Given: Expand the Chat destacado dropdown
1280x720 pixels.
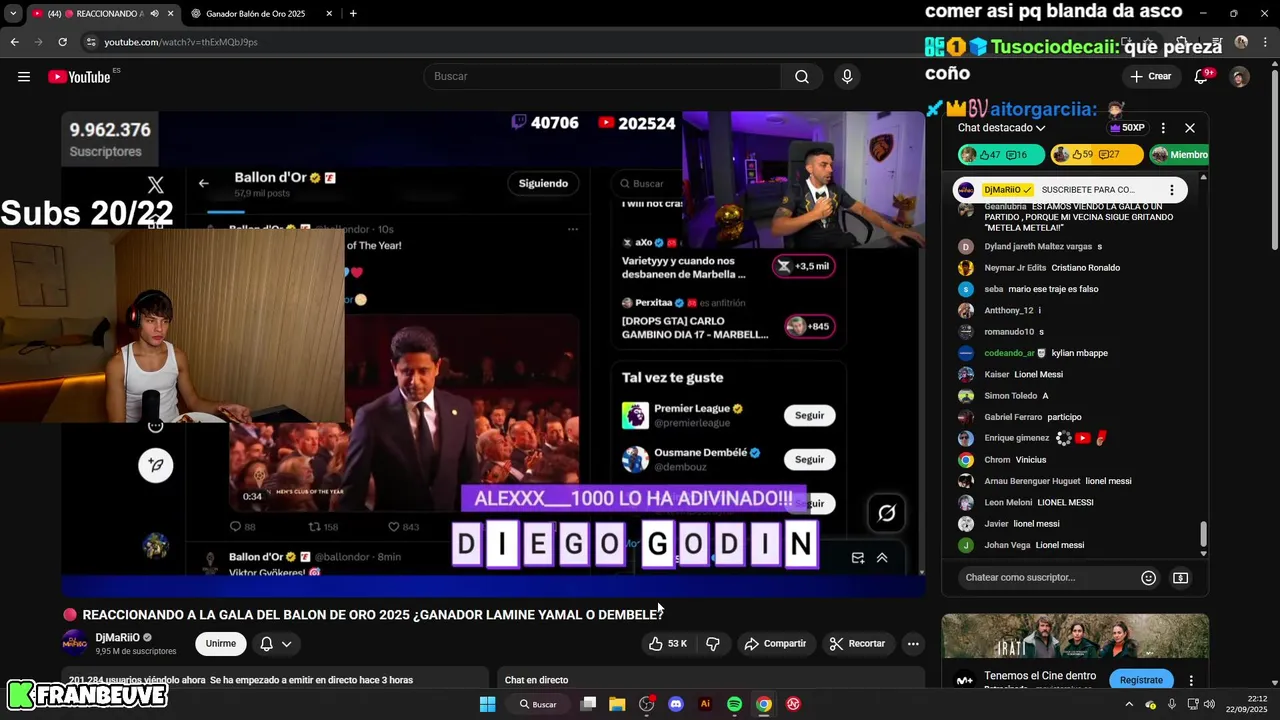Looking at the screenshot, I should (x=1001, y=128).
